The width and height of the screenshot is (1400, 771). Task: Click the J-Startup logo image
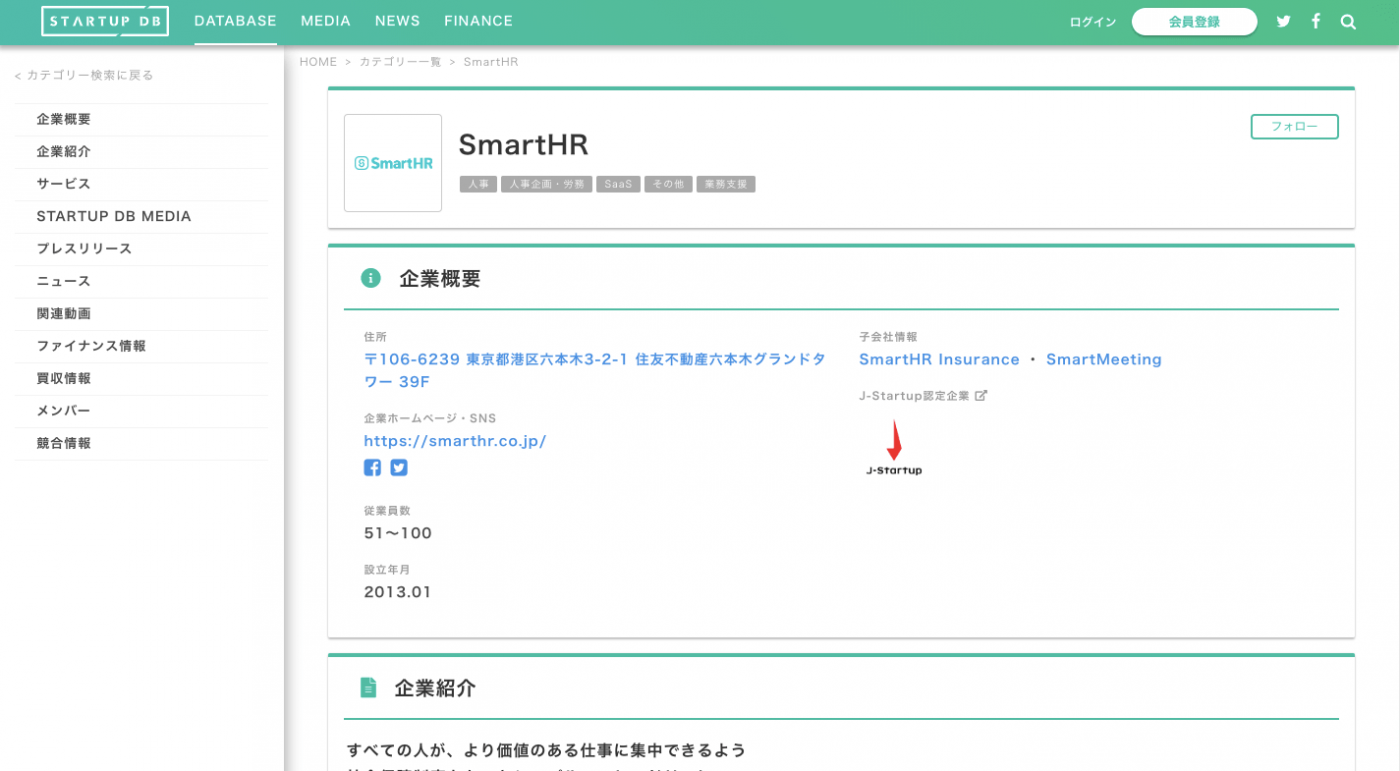[894, 447]
